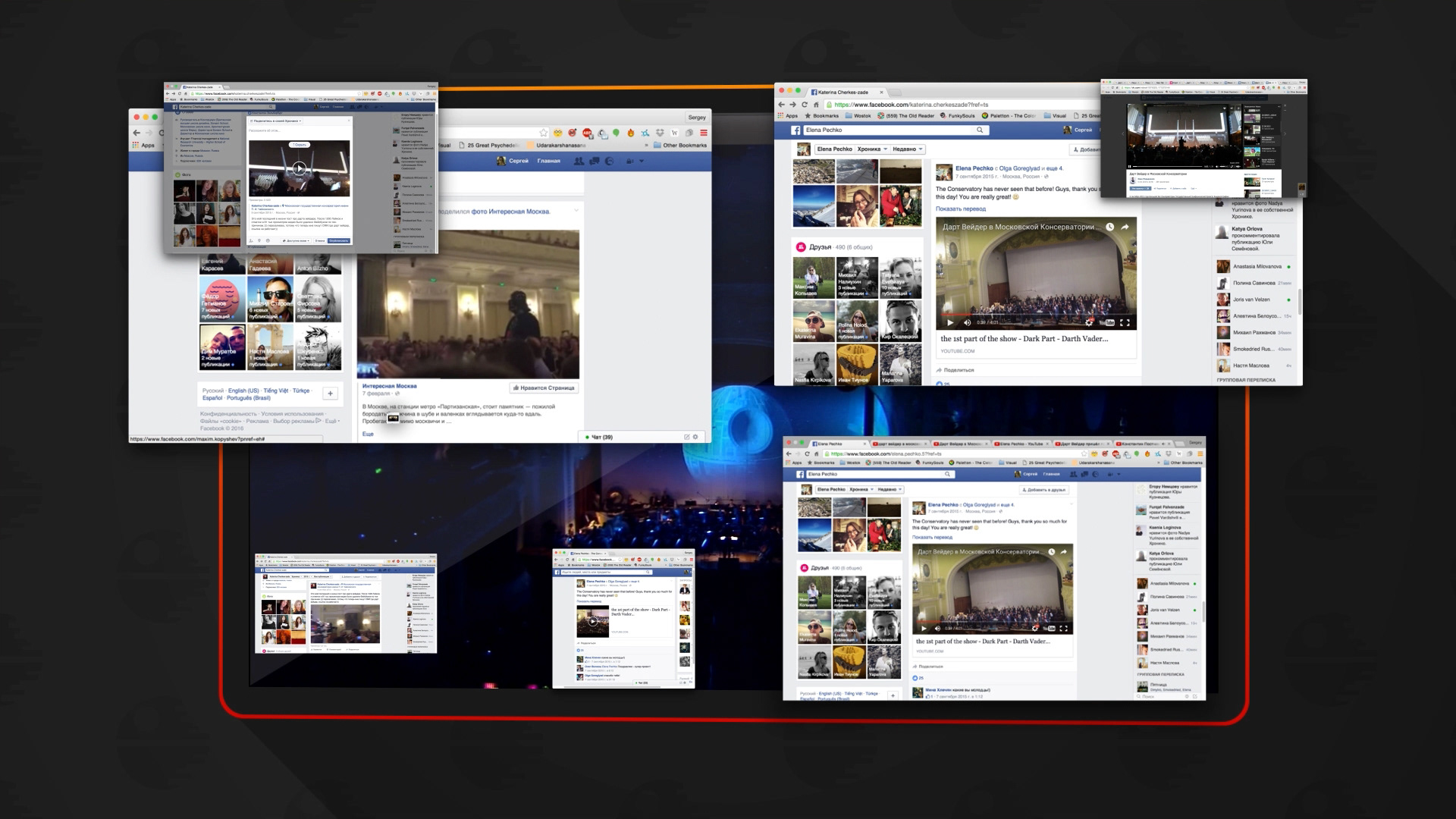Mute the YouTube video in top-right window
This screenshot has width=1456, height=819.
(966, 322)
